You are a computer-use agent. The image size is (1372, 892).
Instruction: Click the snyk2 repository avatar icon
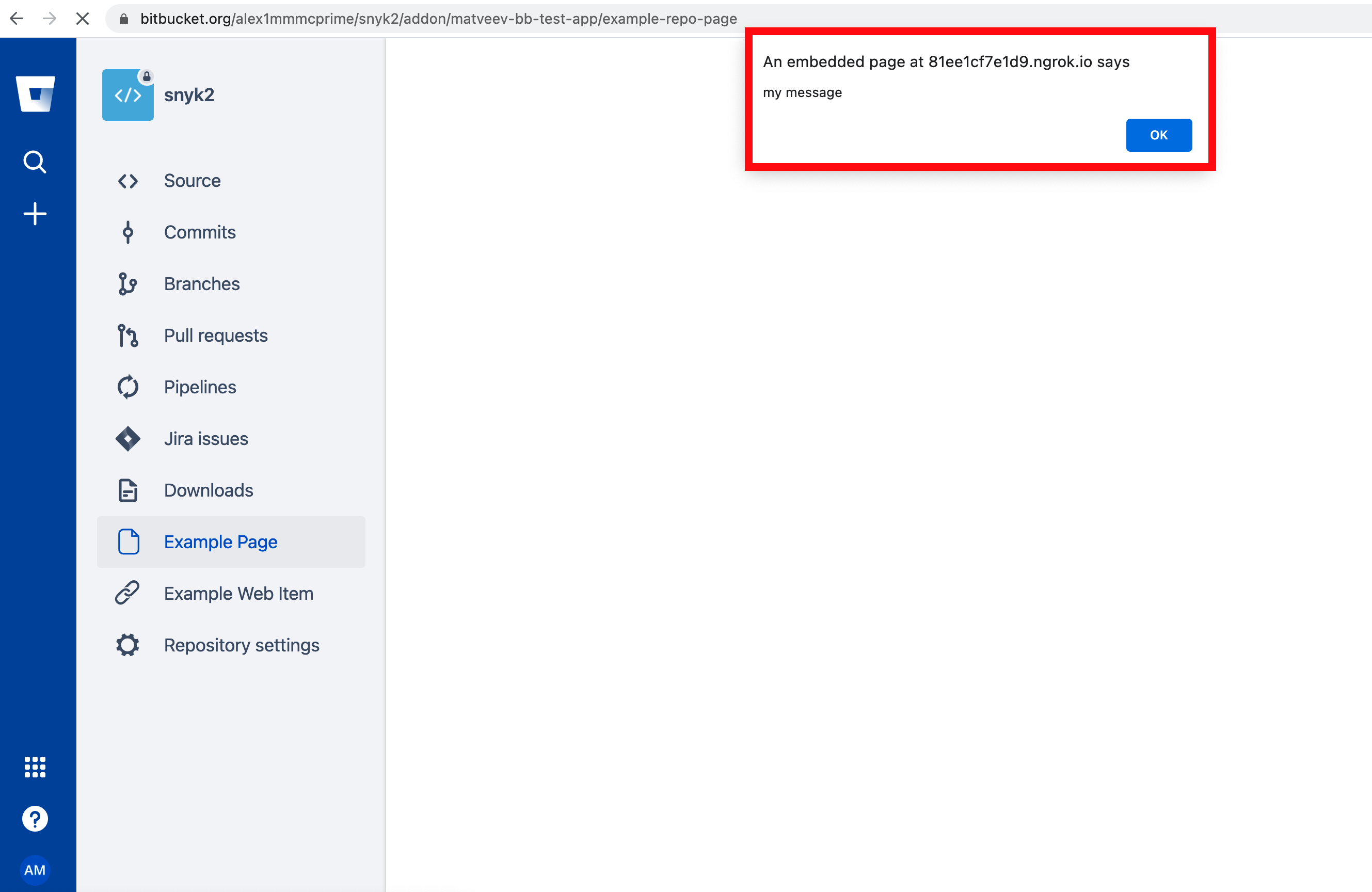click(128, 94)
